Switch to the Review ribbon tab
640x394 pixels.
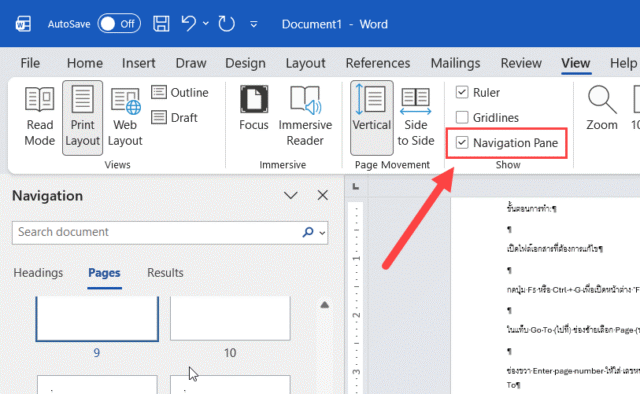[521, 63]
